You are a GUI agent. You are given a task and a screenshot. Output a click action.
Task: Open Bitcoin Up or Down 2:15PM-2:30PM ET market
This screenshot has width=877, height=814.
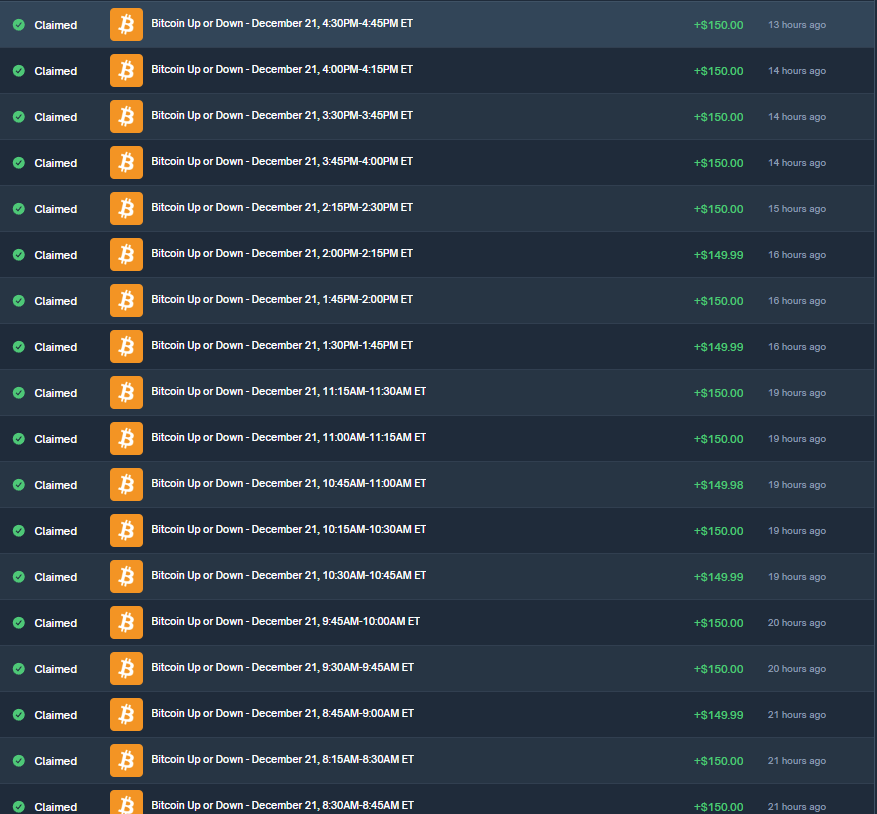[x=282, y=207]
